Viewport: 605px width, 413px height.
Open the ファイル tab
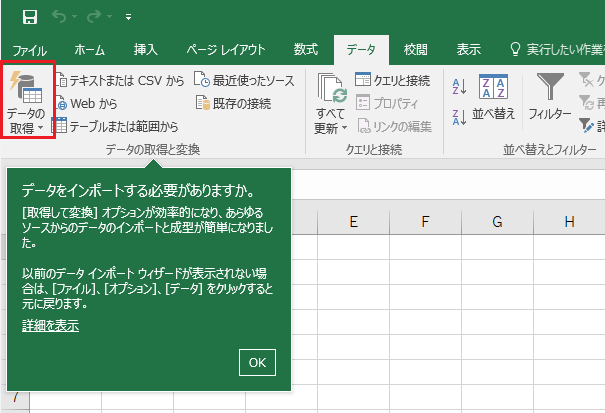tap(29, 50)
